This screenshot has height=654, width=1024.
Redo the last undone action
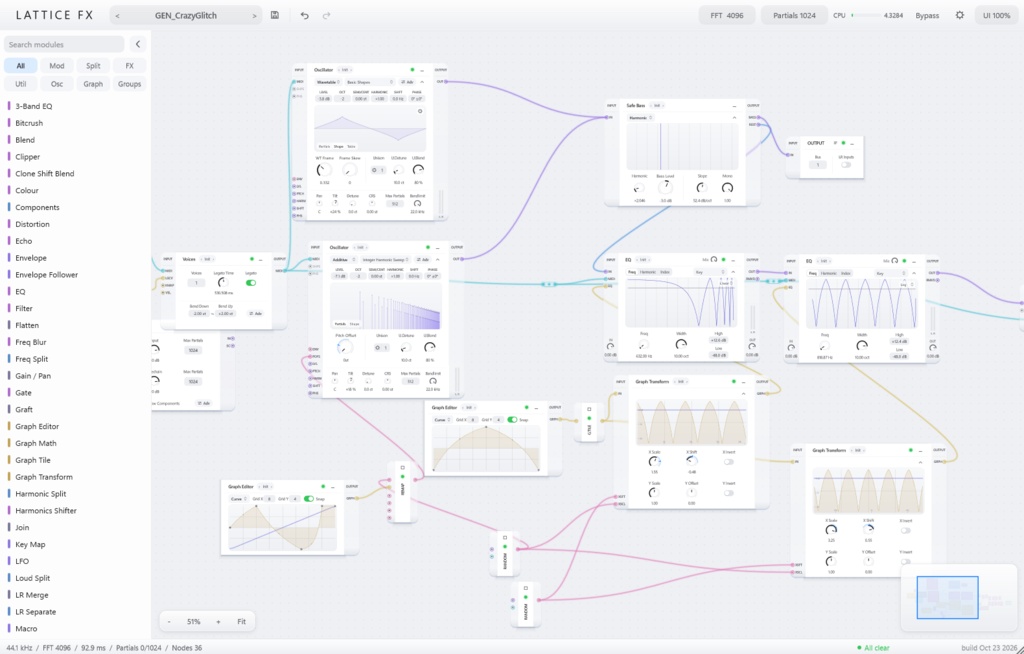click(327, 15)
